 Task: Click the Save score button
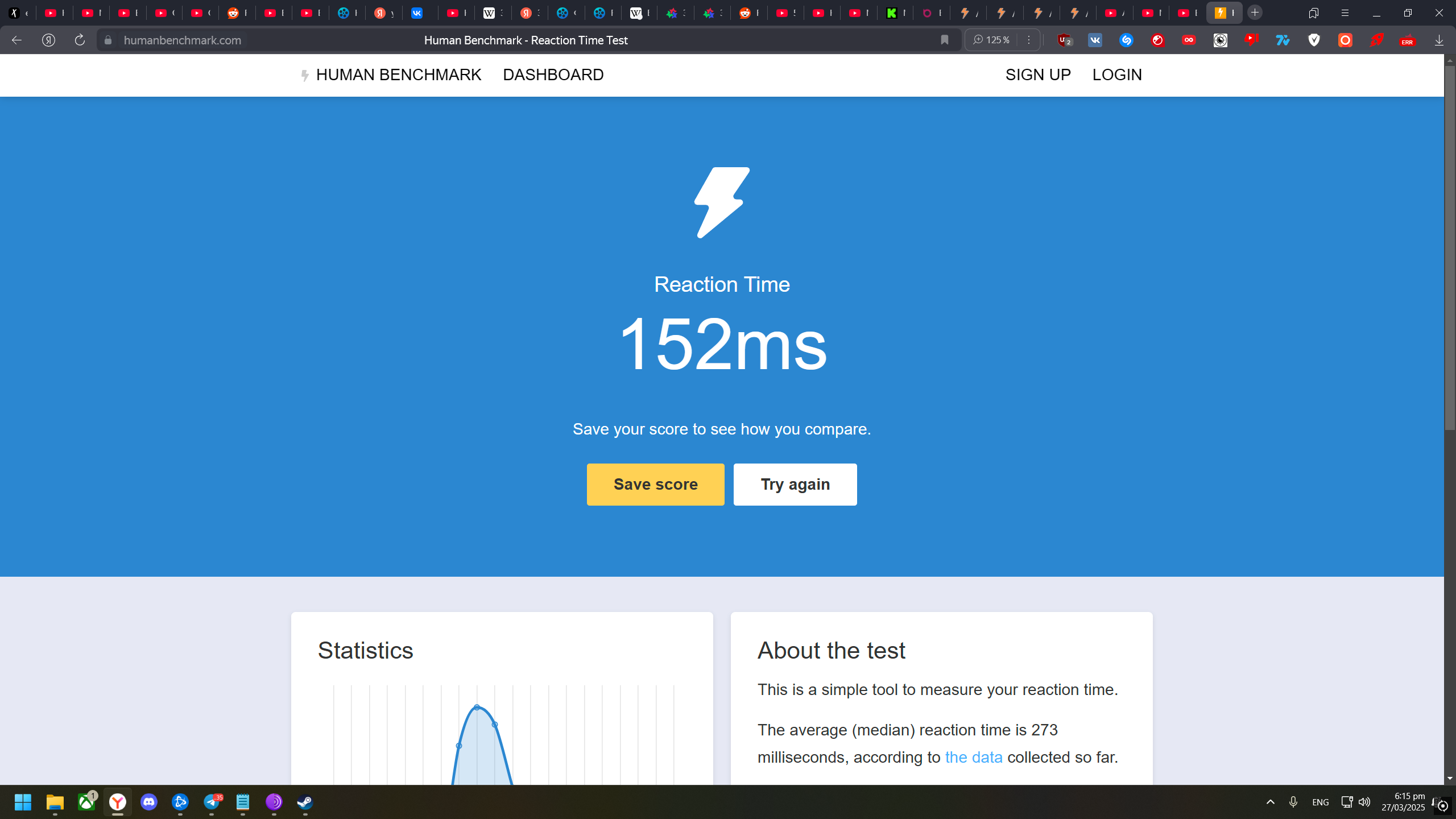[x=655, y=485]
